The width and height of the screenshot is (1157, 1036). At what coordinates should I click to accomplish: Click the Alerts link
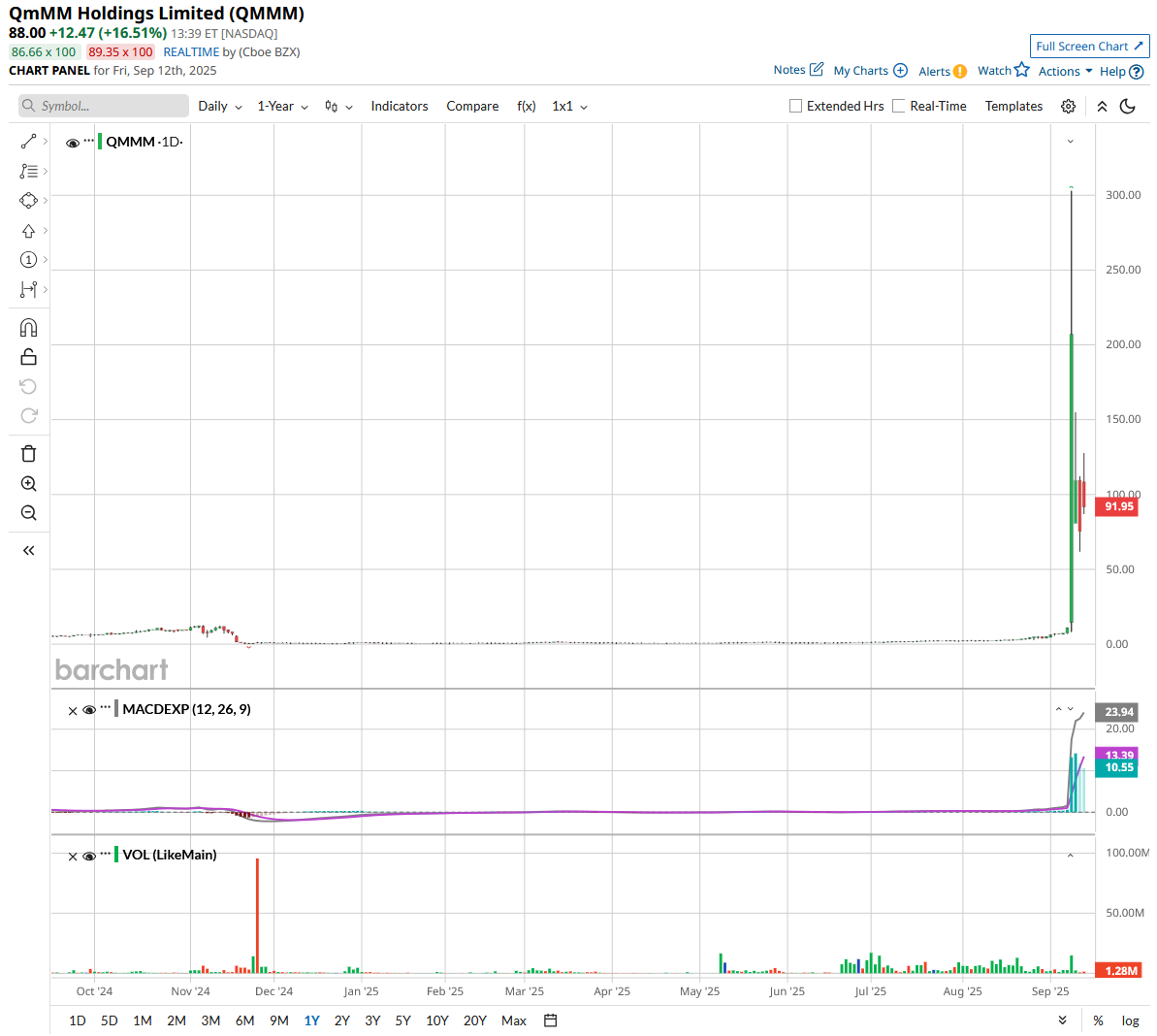coord(934,71)
